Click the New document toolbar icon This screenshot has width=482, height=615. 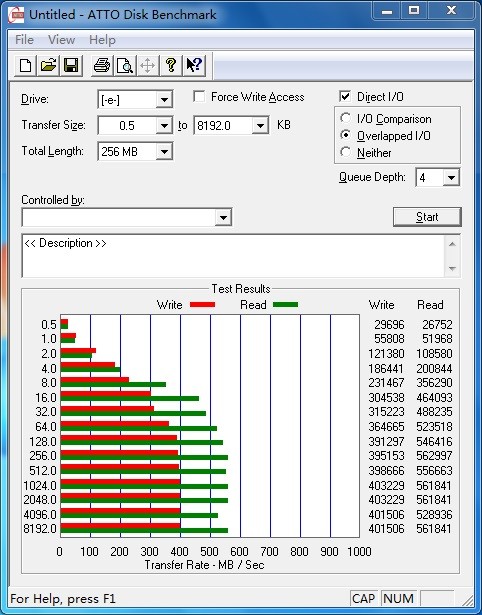(x=25, y=66)
